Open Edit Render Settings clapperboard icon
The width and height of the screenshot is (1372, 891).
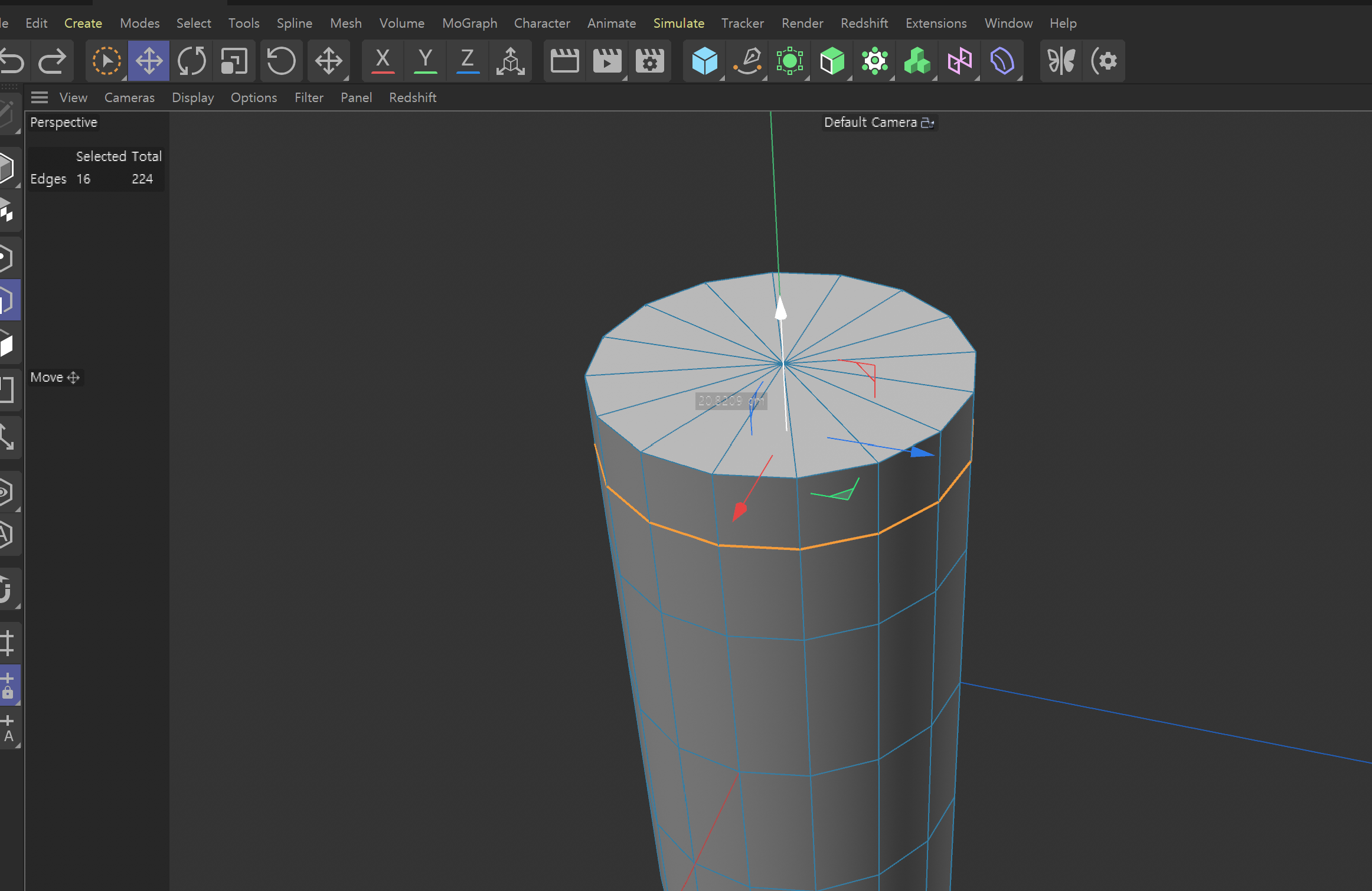coord(649,61)
